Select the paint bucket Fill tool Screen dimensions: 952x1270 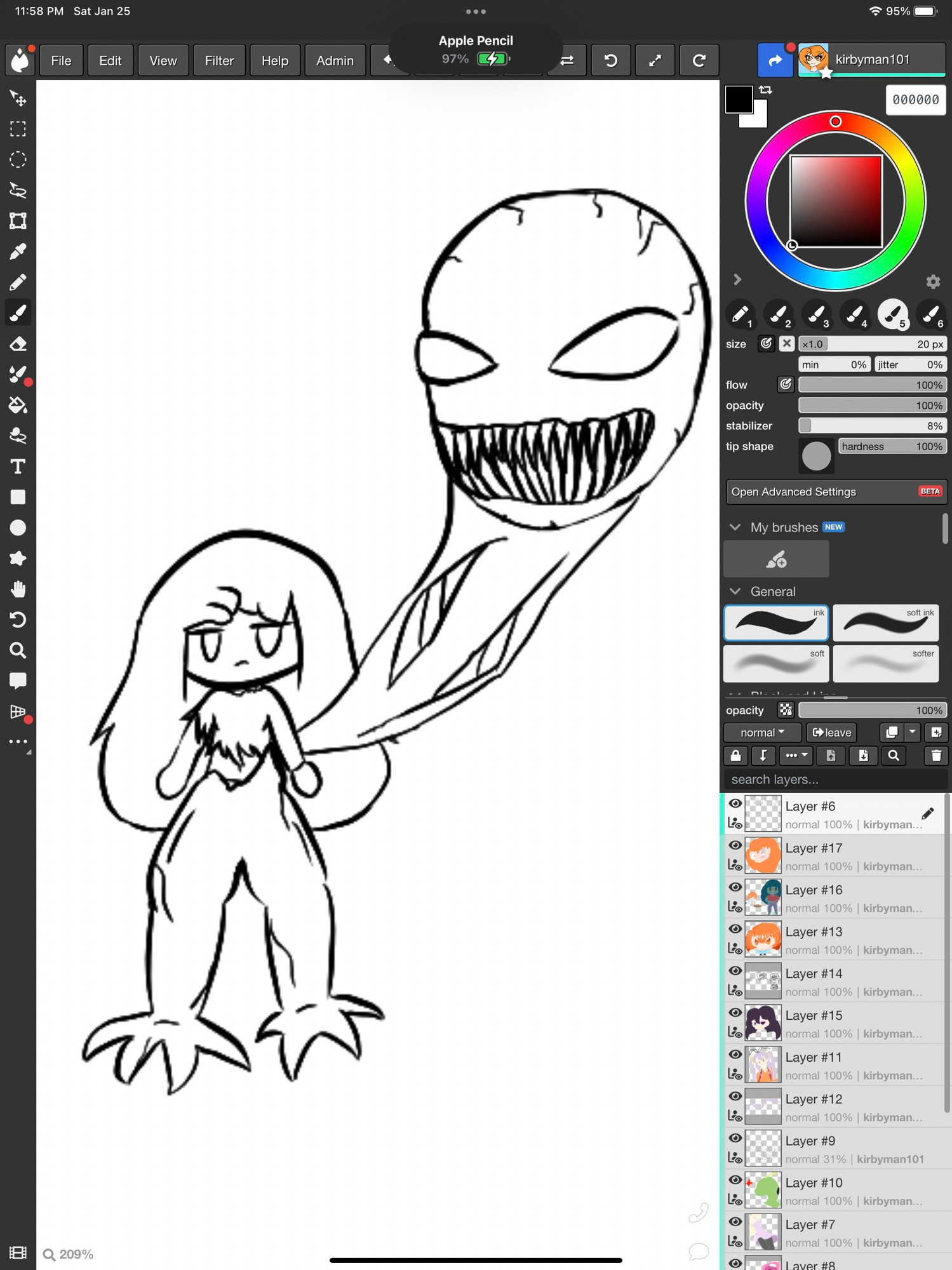tap(18, 405)
